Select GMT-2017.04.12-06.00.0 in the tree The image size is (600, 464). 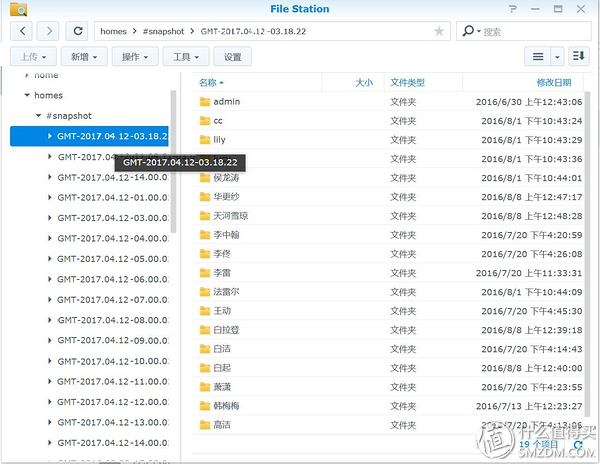(113, 279)
